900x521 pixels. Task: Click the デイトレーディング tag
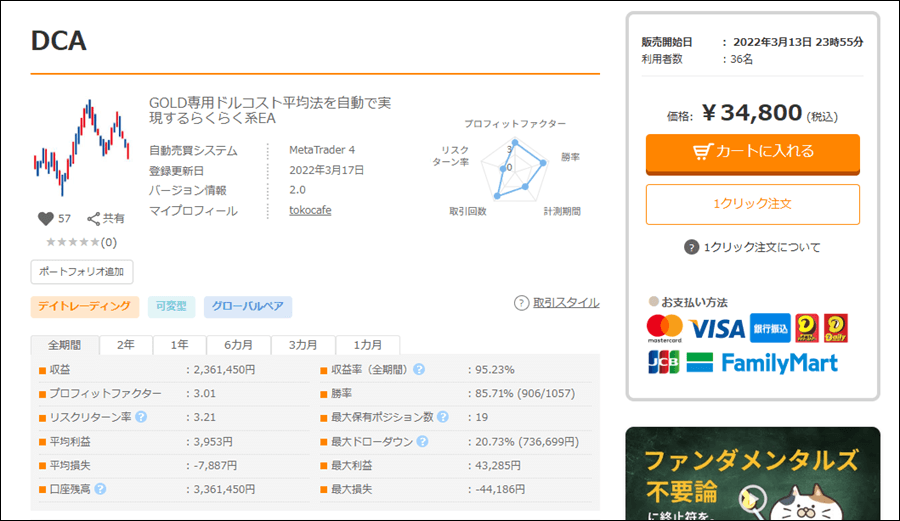(83, 306)
